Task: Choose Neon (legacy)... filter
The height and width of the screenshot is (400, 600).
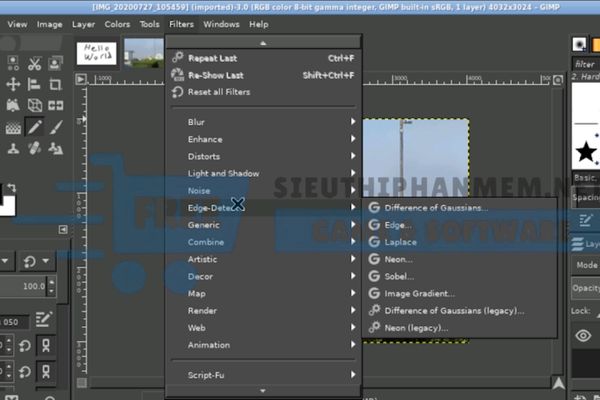Action: pyautogui.click(x=459, y=328)
